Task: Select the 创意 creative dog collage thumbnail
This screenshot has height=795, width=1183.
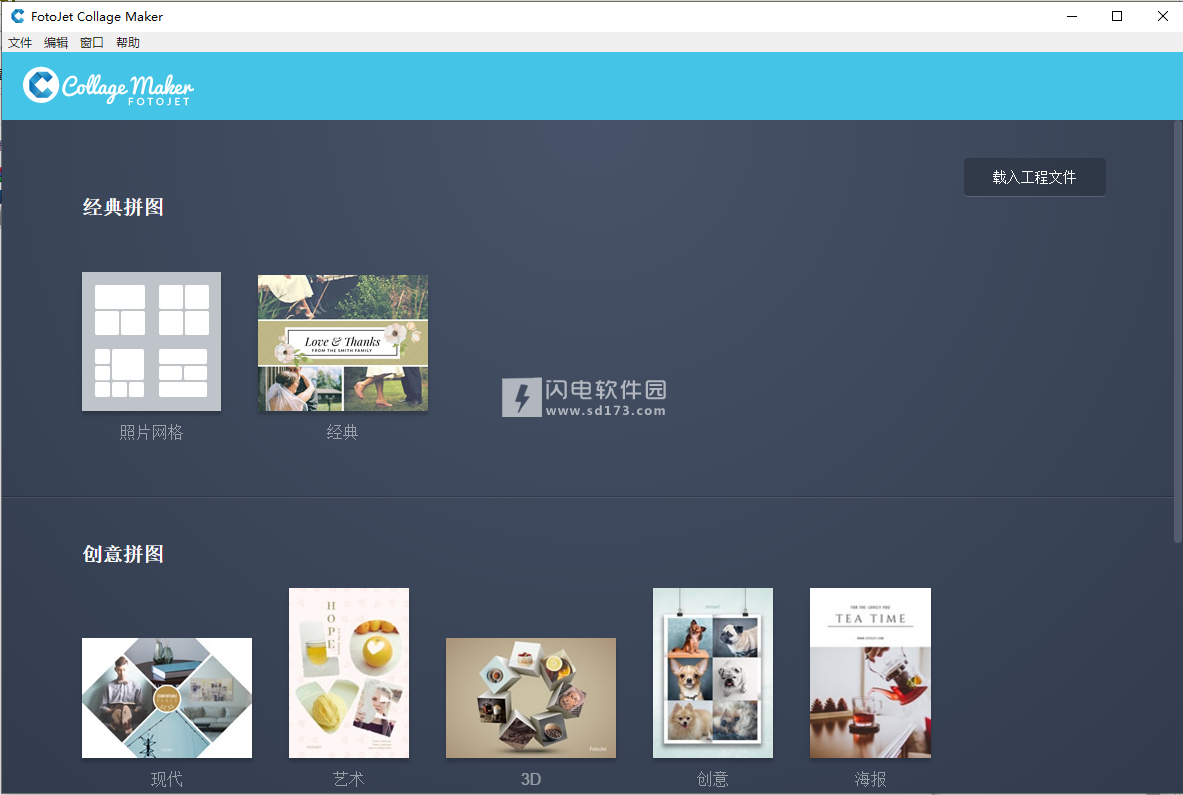Action: pyautogui.click(x=712, y=672)
